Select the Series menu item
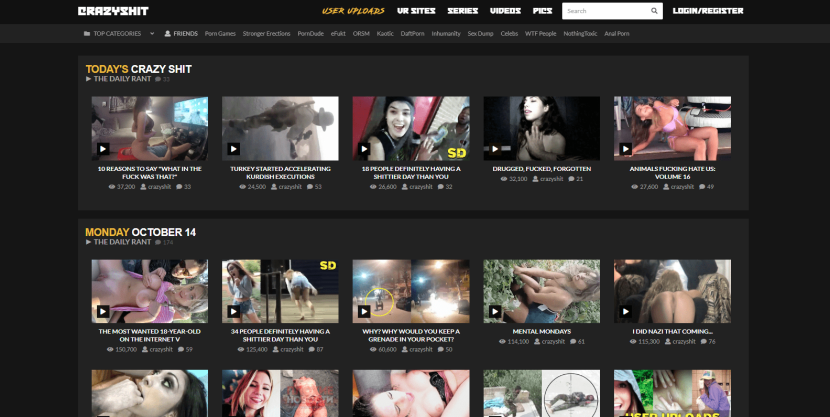830x417 pixels. [x=462, y=11]
